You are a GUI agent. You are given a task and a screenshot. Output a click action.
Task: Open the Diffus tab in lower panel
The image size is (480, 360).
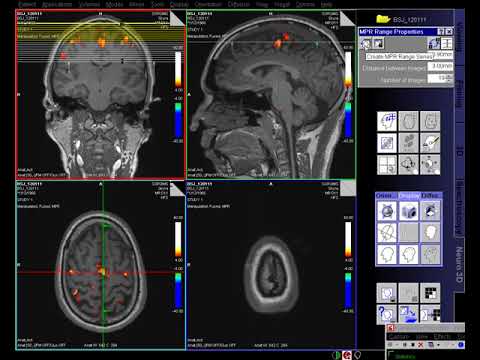[431, 196]
